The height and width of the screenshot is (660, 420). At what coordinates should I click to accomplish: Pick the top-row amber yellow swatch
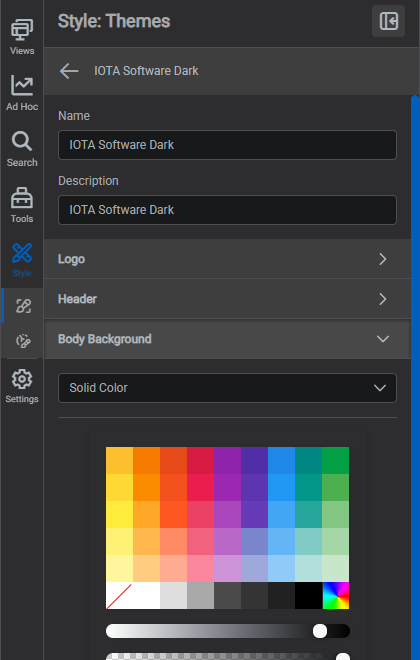119,460
